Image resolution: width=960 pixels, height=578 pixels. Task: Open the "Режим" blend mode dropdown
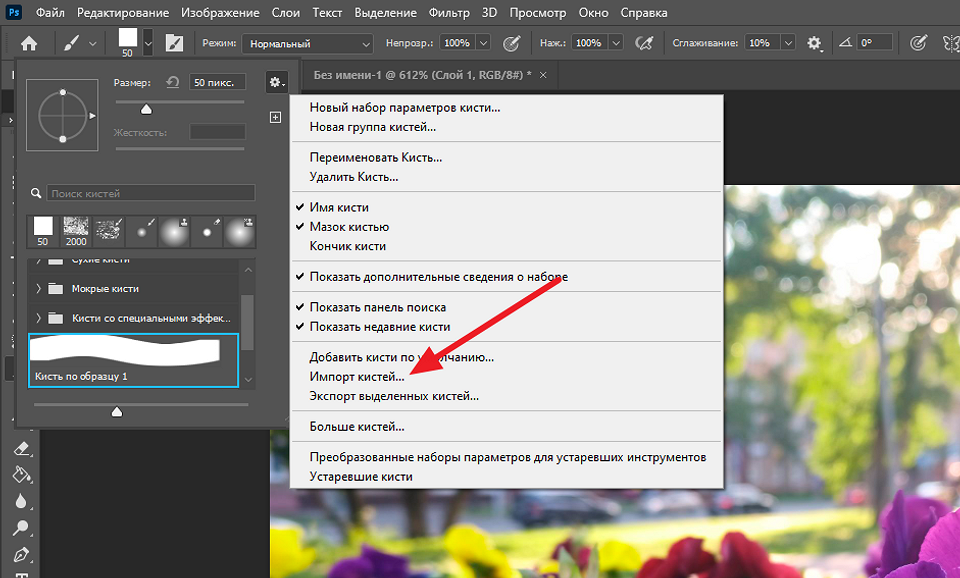(308, 43)
